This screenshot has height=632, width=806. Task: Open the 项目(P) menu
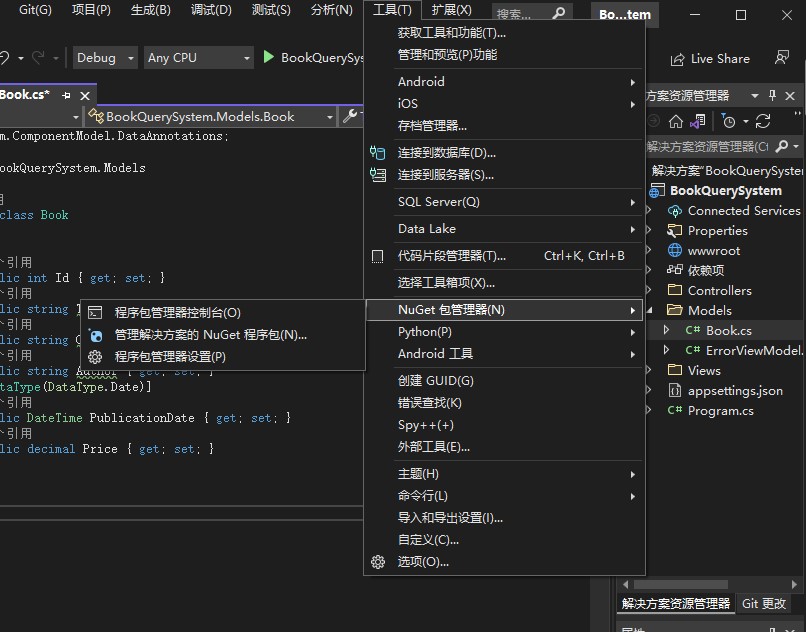coord(91,10)
